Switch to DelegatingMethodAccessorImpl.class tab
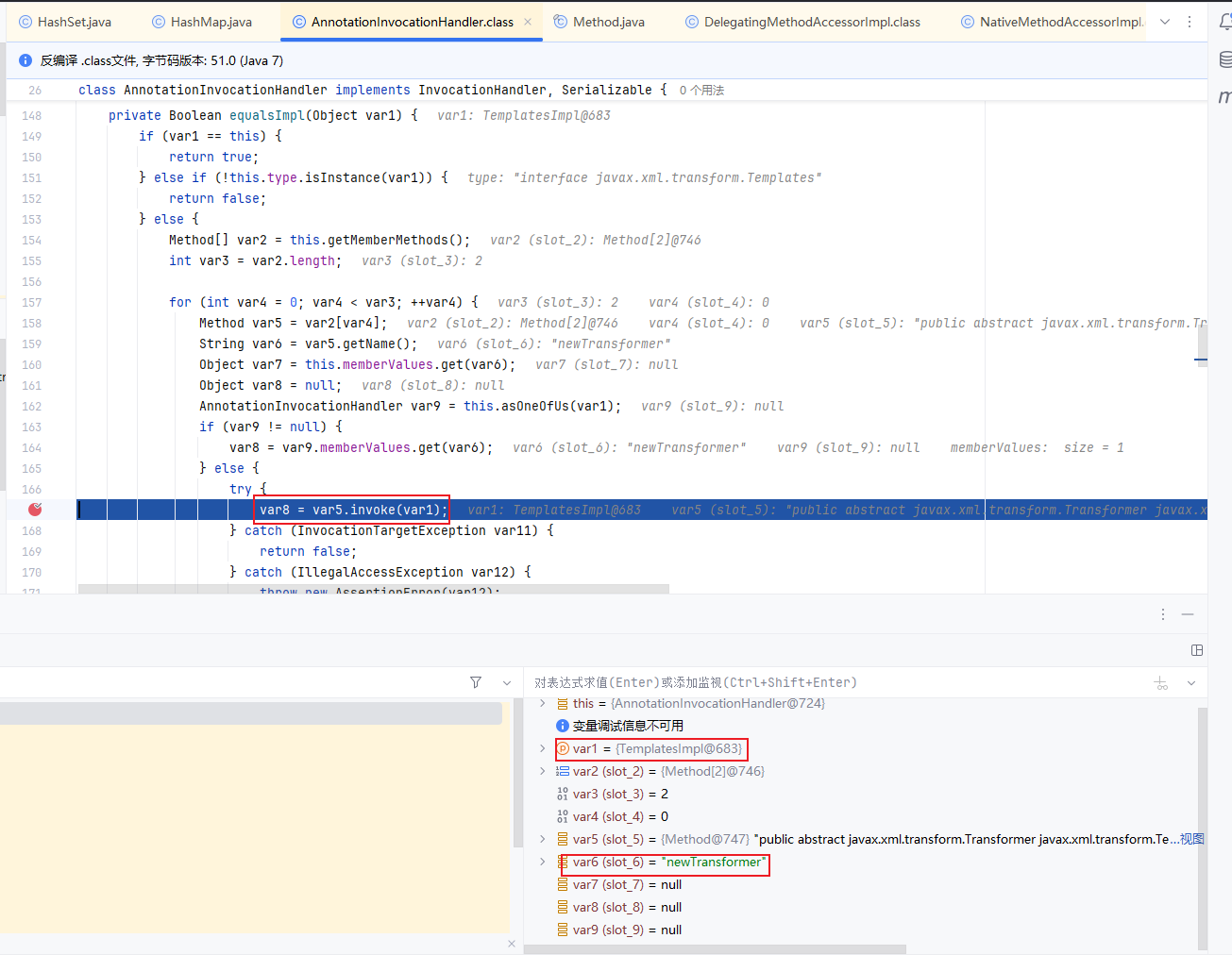The image size is (1232, 955). (802, 22)
